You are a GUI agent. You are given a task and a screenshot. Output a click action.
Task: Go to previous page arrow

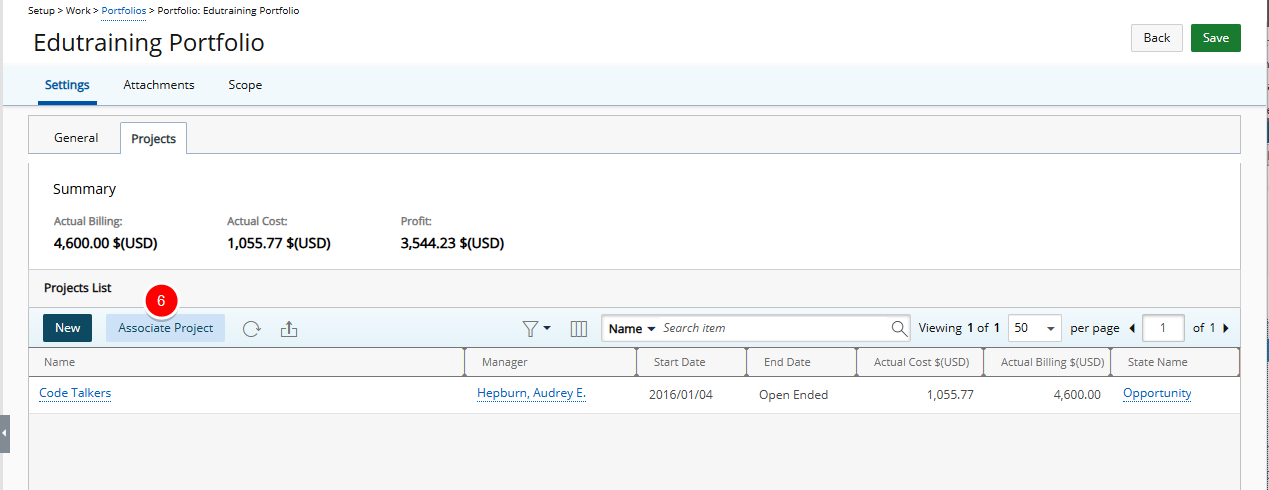point(1132,328)
